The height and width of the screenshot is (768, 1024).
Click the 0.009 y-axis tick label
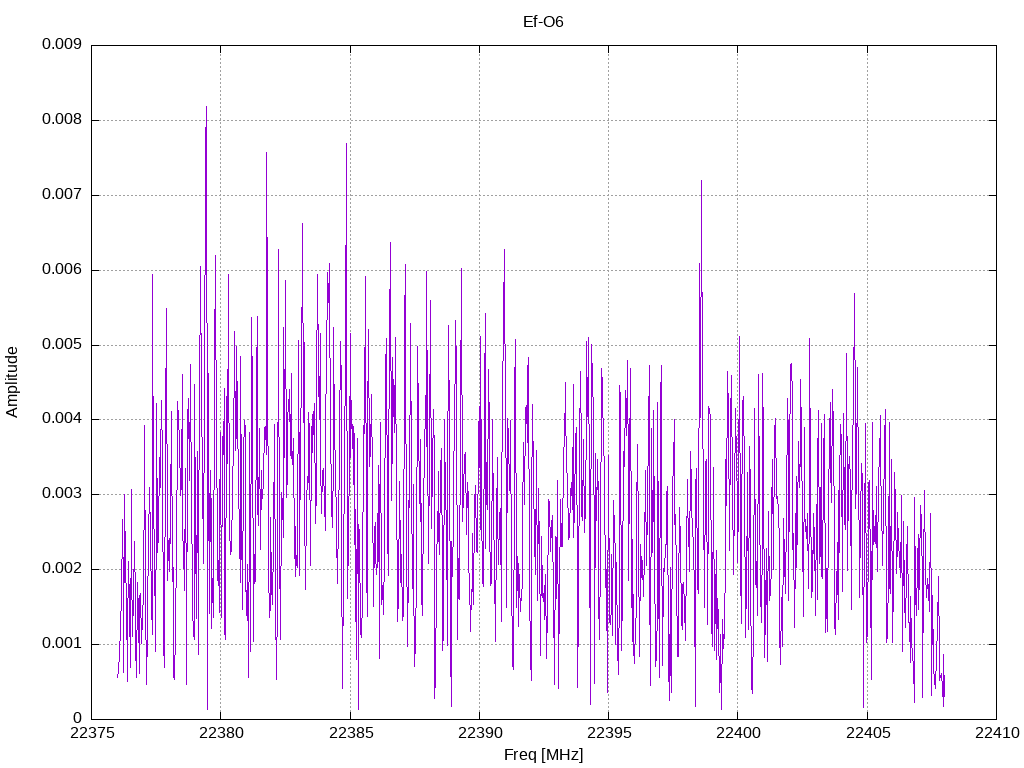61,44
